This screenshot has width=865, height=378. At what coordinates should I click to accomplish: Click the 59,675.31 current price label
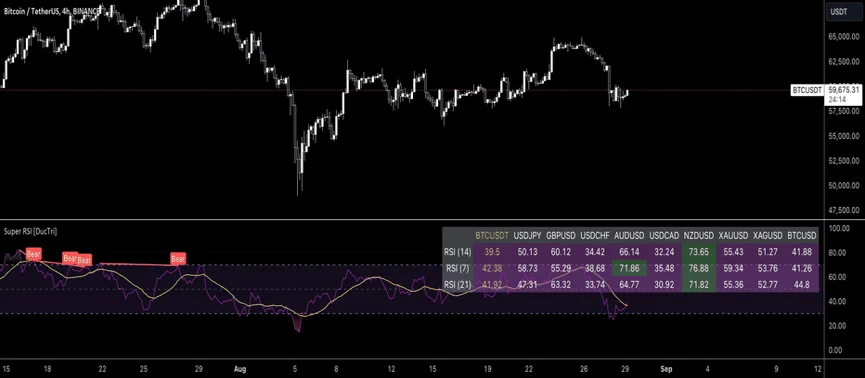[844, 89]
